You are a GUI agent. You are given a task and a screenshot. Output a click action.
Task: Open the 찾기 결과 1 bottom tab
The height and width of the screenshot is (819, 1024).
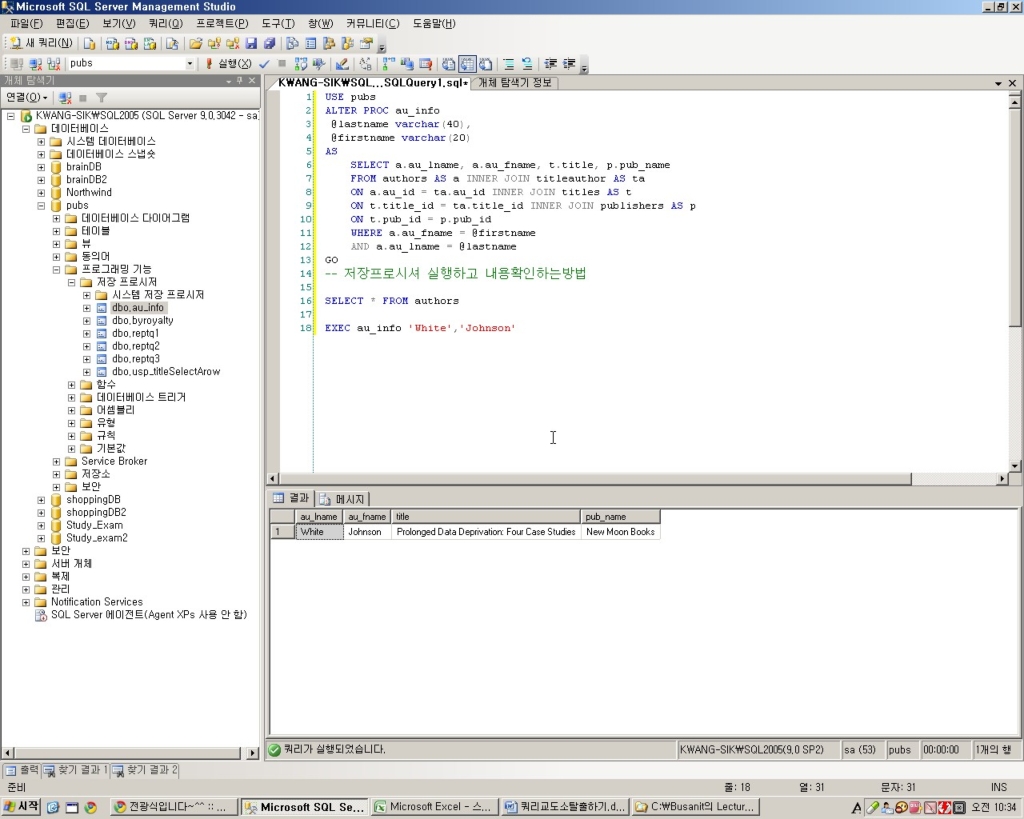pyautogui.click(x=76, y=771)
